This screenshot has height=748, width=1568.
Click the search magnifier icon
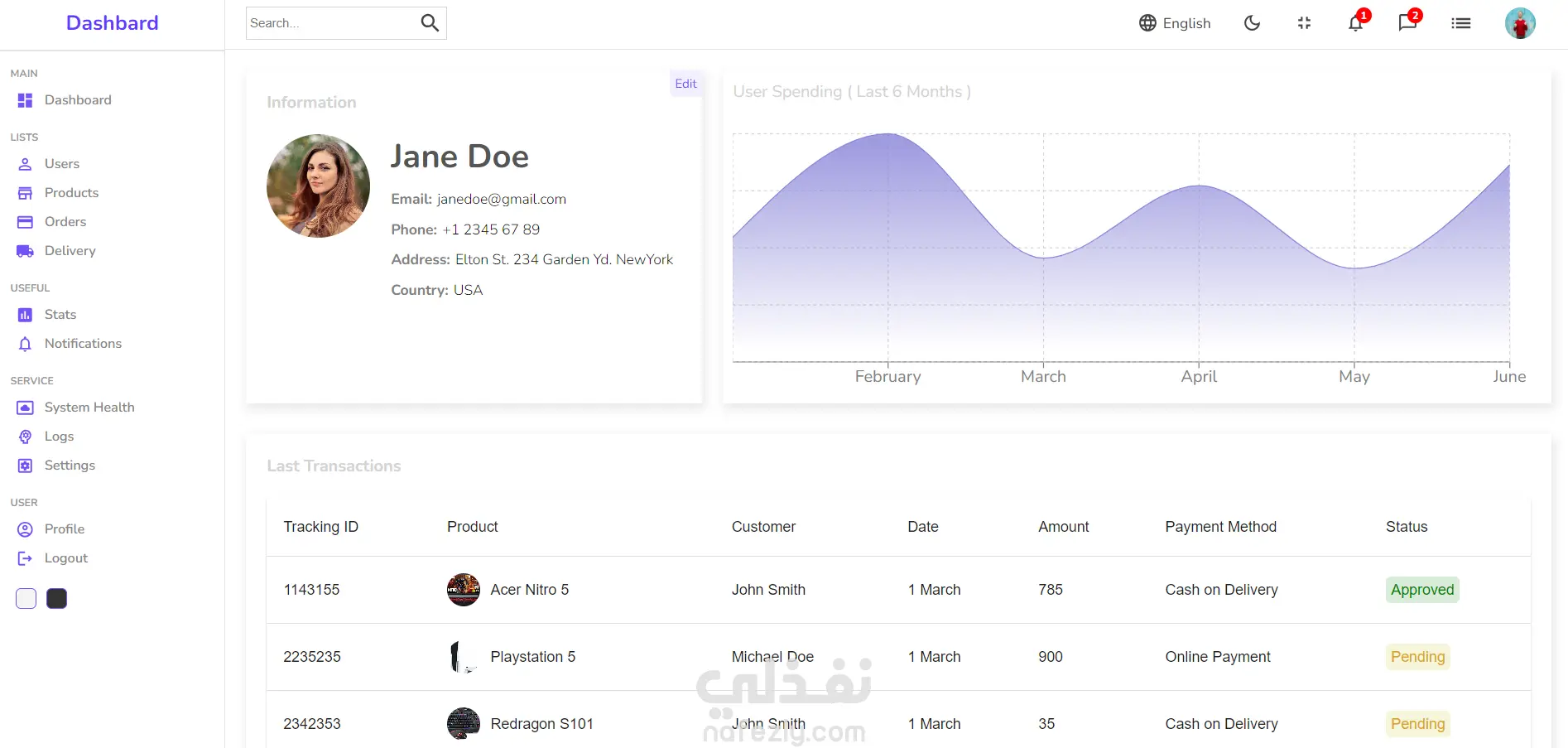430,23
